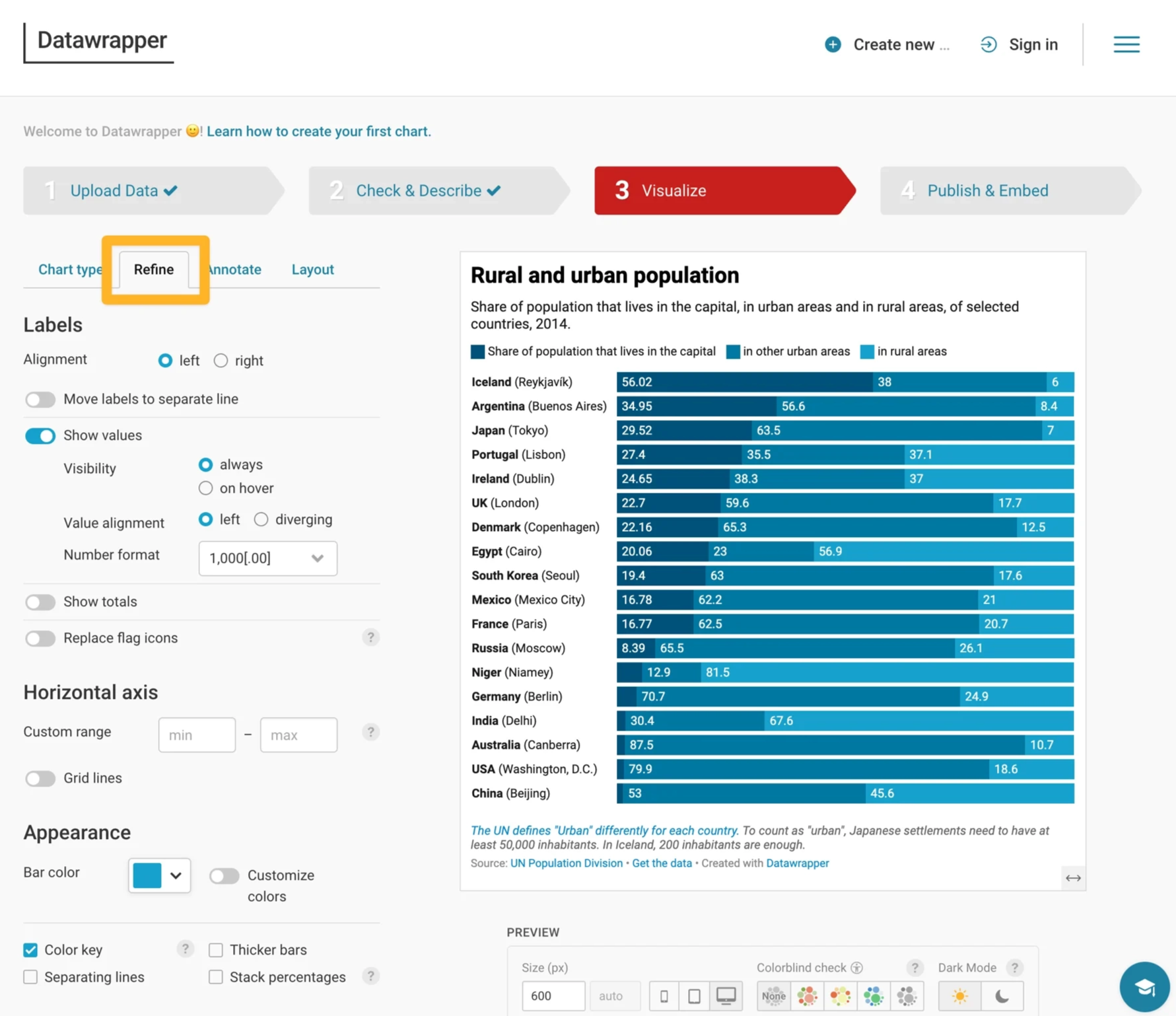Check the Thicker bars checkbox
This screenshot has width=1176, height=1016.
[x=215, y=950]
